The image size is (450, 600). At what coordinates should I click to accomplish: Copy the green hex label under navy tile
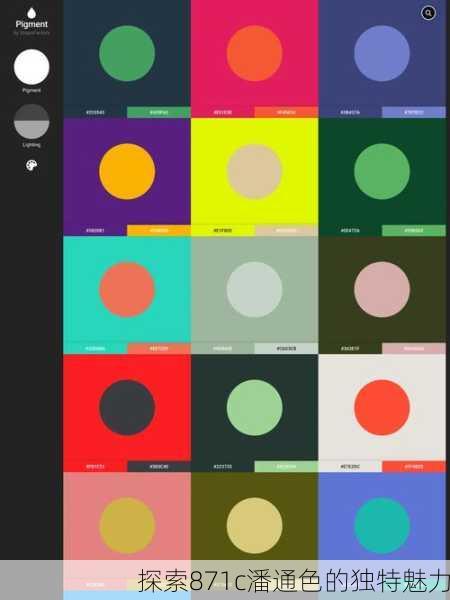pyautogui.click(x=159, y=112)
